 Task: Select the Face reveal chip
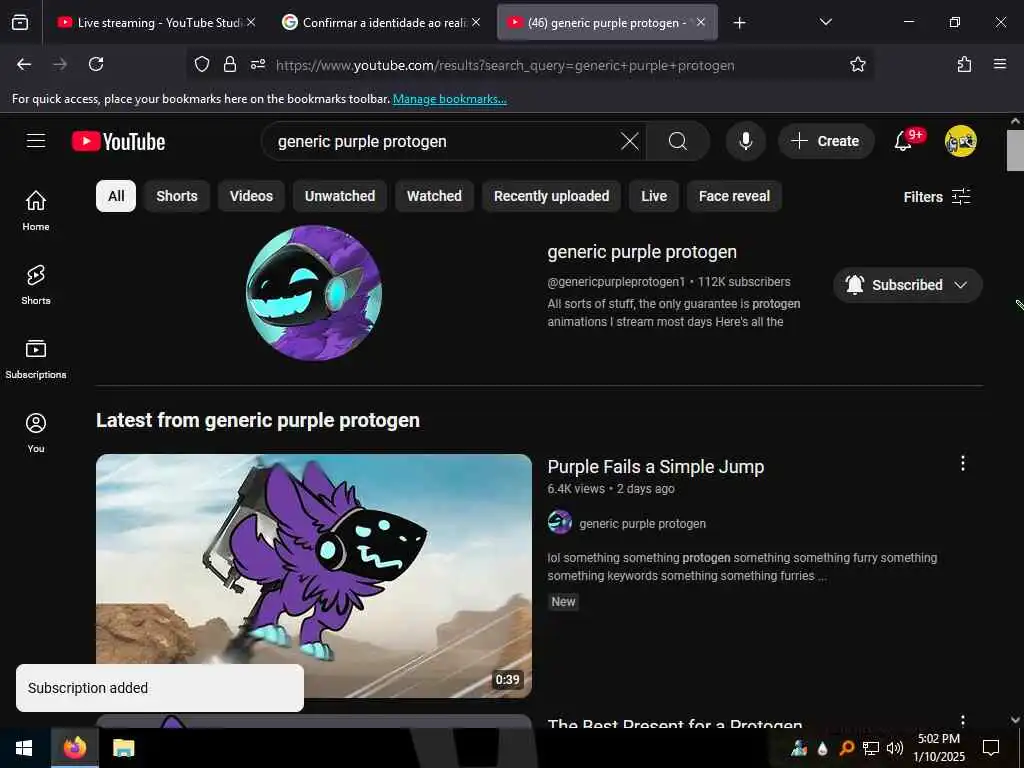coord(734,196)
